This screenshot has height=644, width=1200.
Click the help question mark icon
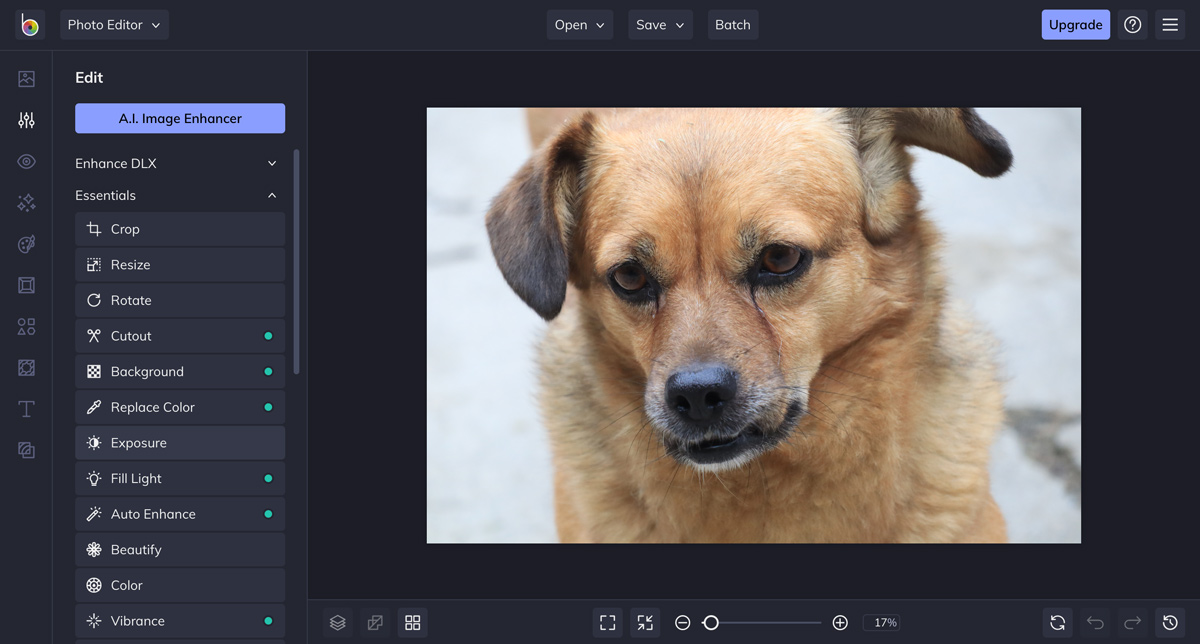[x=1132, y=25]
